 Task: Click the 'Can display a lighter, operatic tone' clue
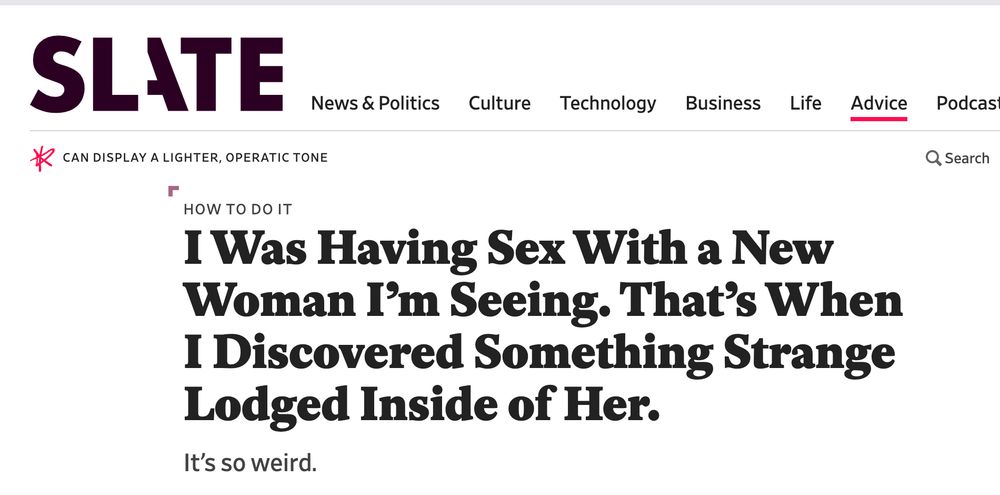(x=195, y=158)
